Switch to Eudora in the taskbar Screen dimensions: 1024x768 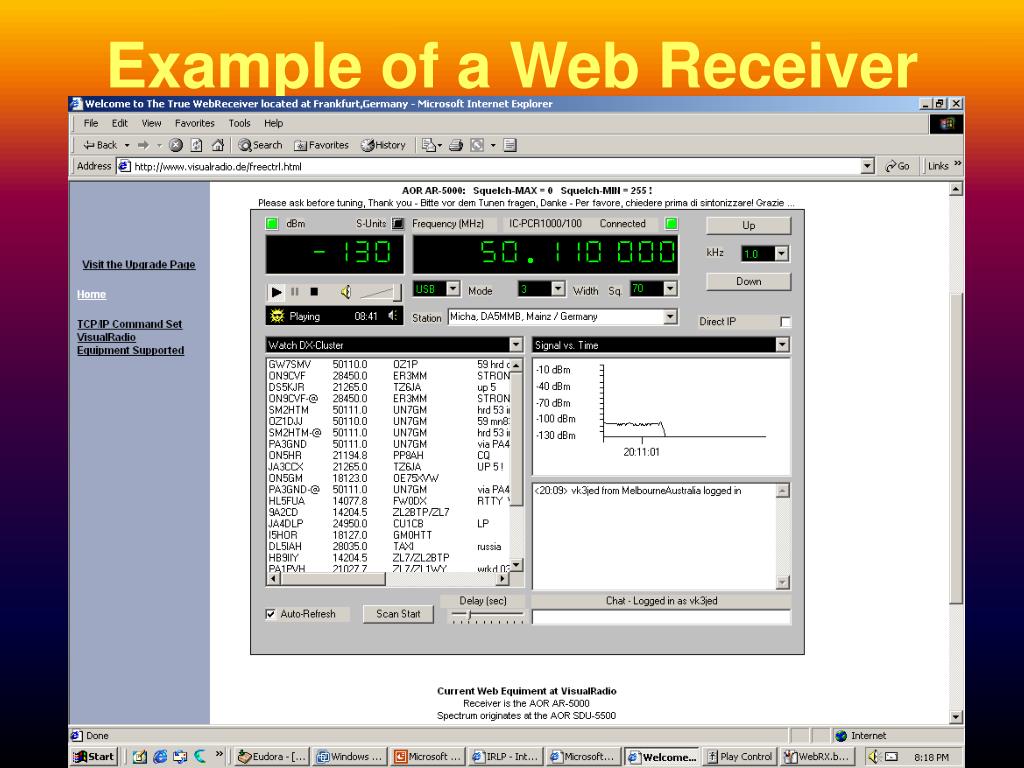(x=272, y=756)
